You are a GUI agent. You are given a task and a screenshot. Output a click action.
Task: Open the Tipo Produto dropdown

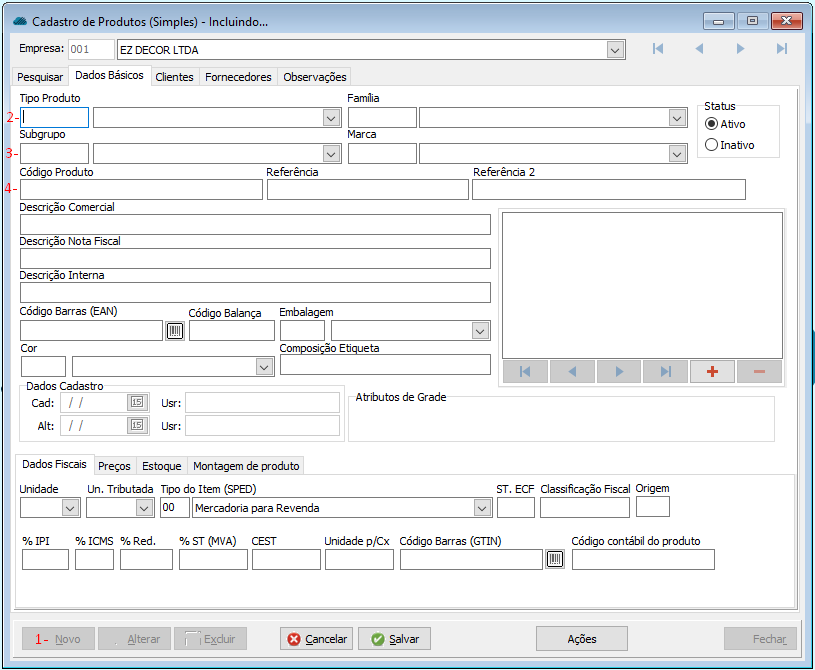pyautogui.click(x=332, y=118)
